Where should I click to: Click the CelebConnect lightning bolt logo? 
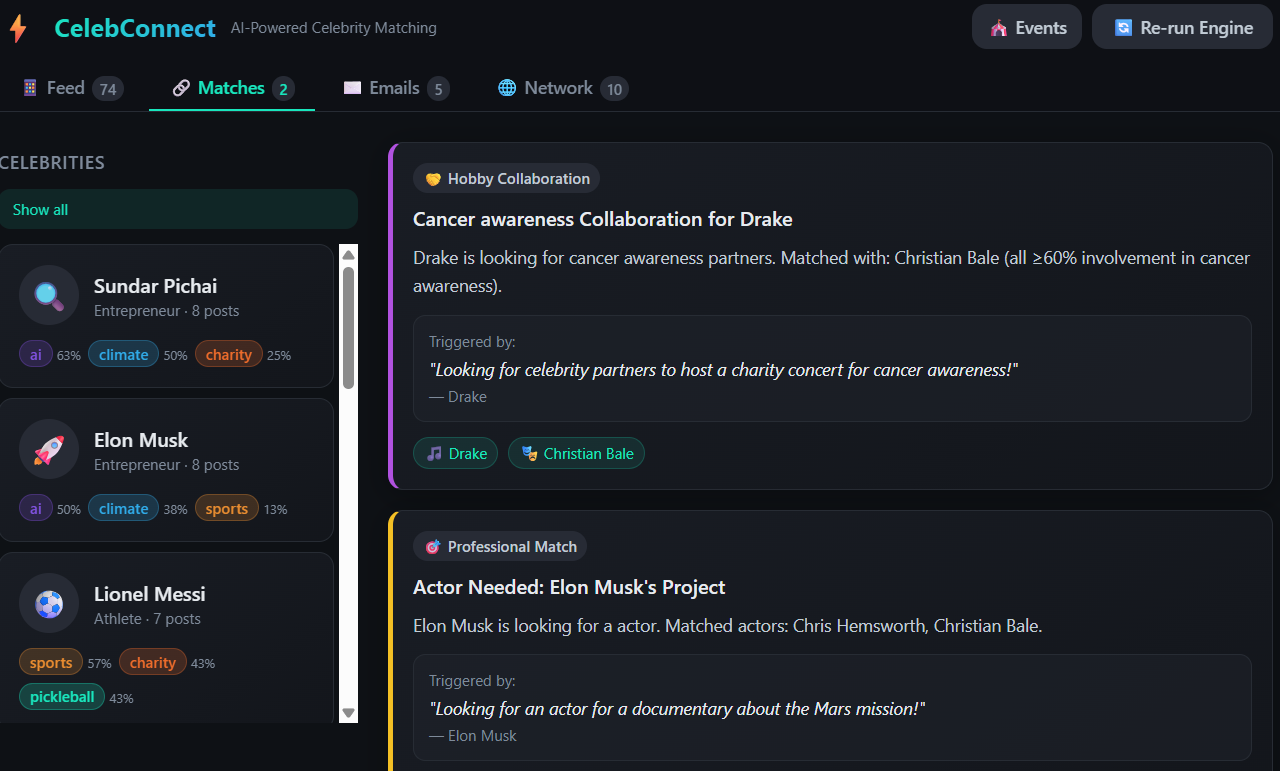[18, 28]
